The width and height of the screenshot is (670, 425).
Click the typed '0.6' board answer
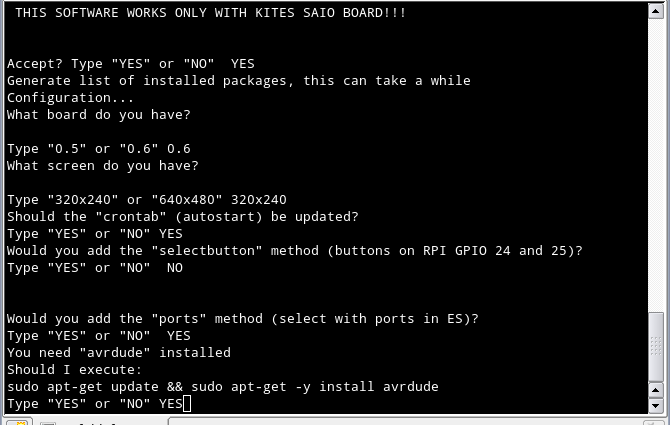[x=179, y=149]
